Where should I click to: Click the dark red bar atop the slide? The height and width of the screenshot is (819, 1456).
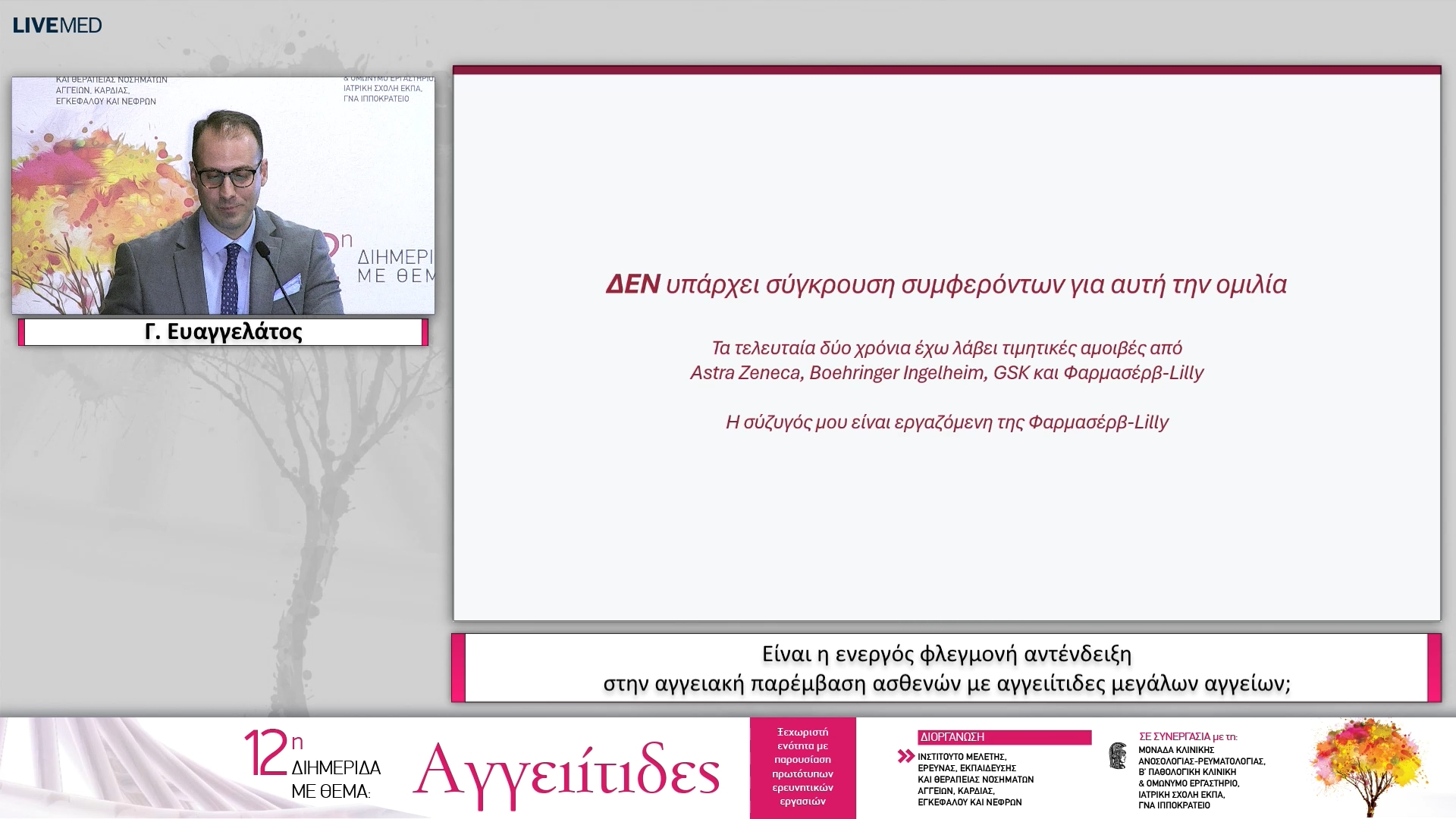coord(946,70)
